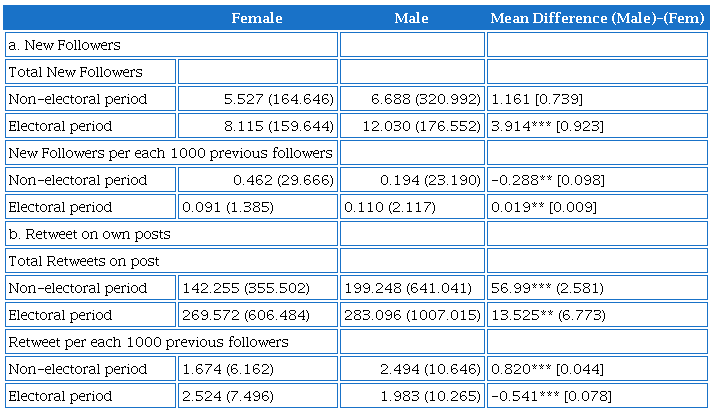Click the cell showing 5.527 (164.646)
This screenshot has height=413, width=713.
[283, 99]
